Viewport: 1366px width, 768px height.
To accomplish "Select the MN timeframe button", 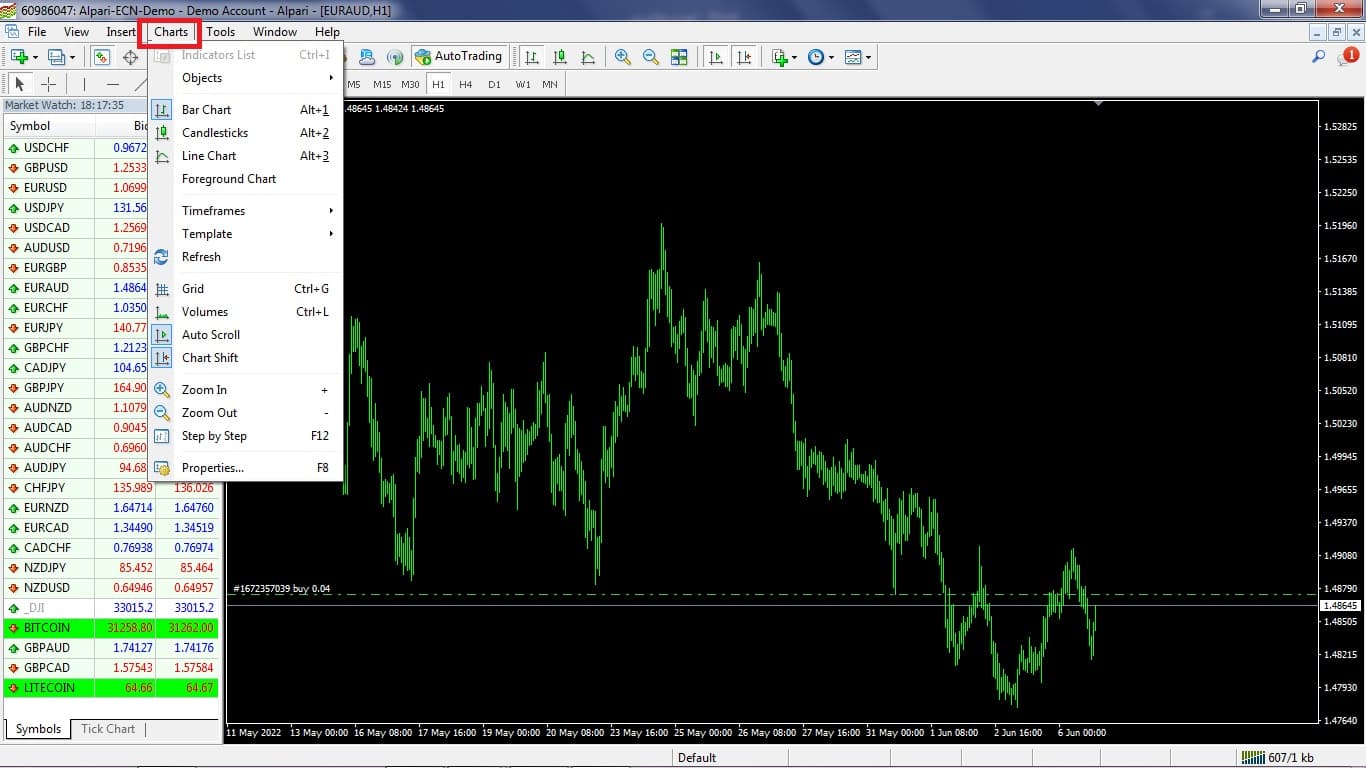I will [550, 85].
